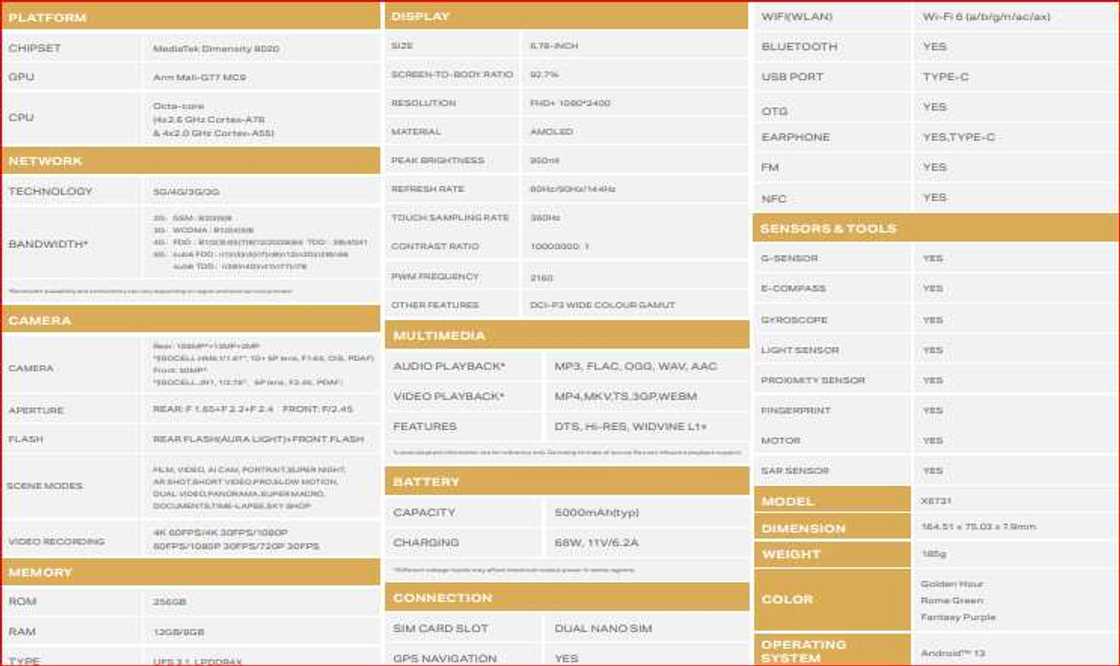Image resolution: width=1120 pixels, height=666 pixels.
Task: Click the DISPLAY section header
Action: click(x=420, y=17)
